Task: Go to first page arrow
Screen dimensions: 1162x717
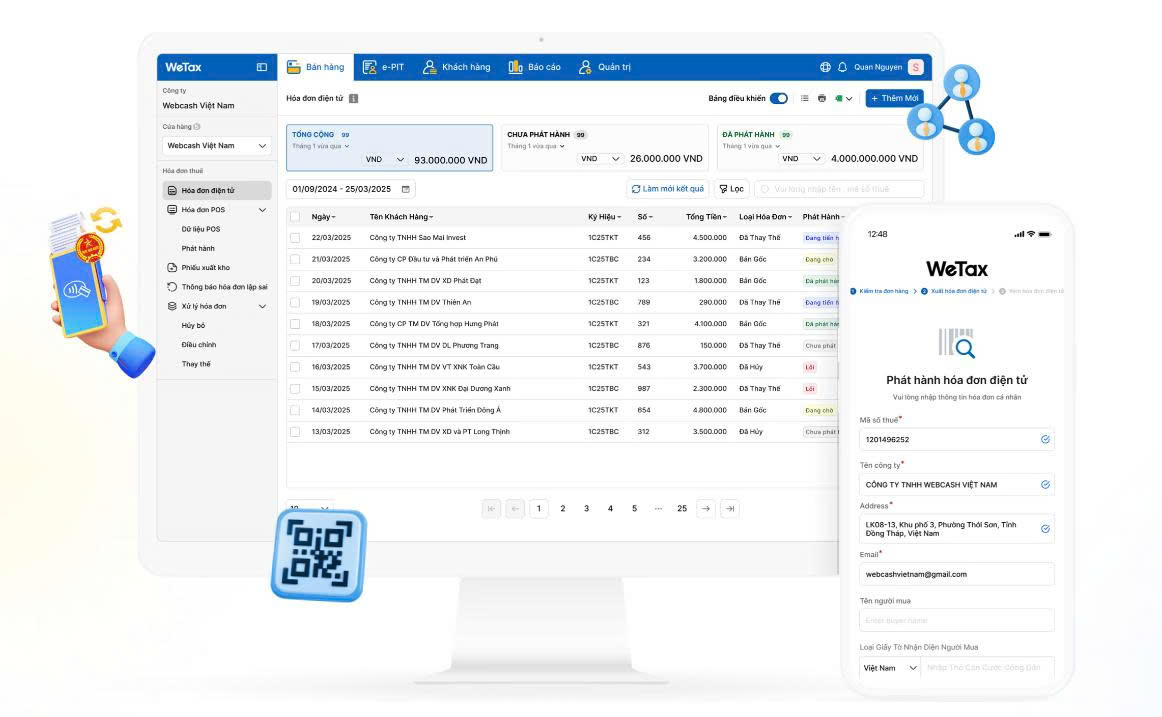Action: [x=491, y=509]
